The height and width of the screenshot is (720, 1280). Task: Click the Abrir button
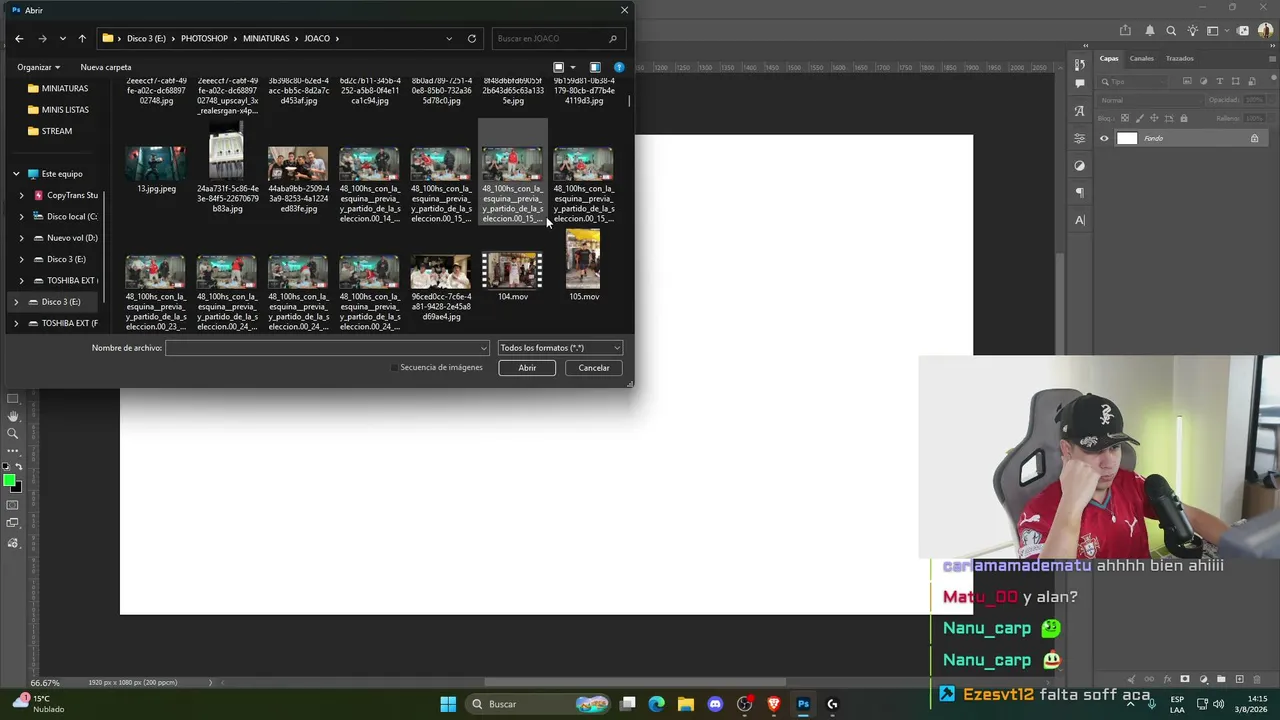click(x=527, y=368)
